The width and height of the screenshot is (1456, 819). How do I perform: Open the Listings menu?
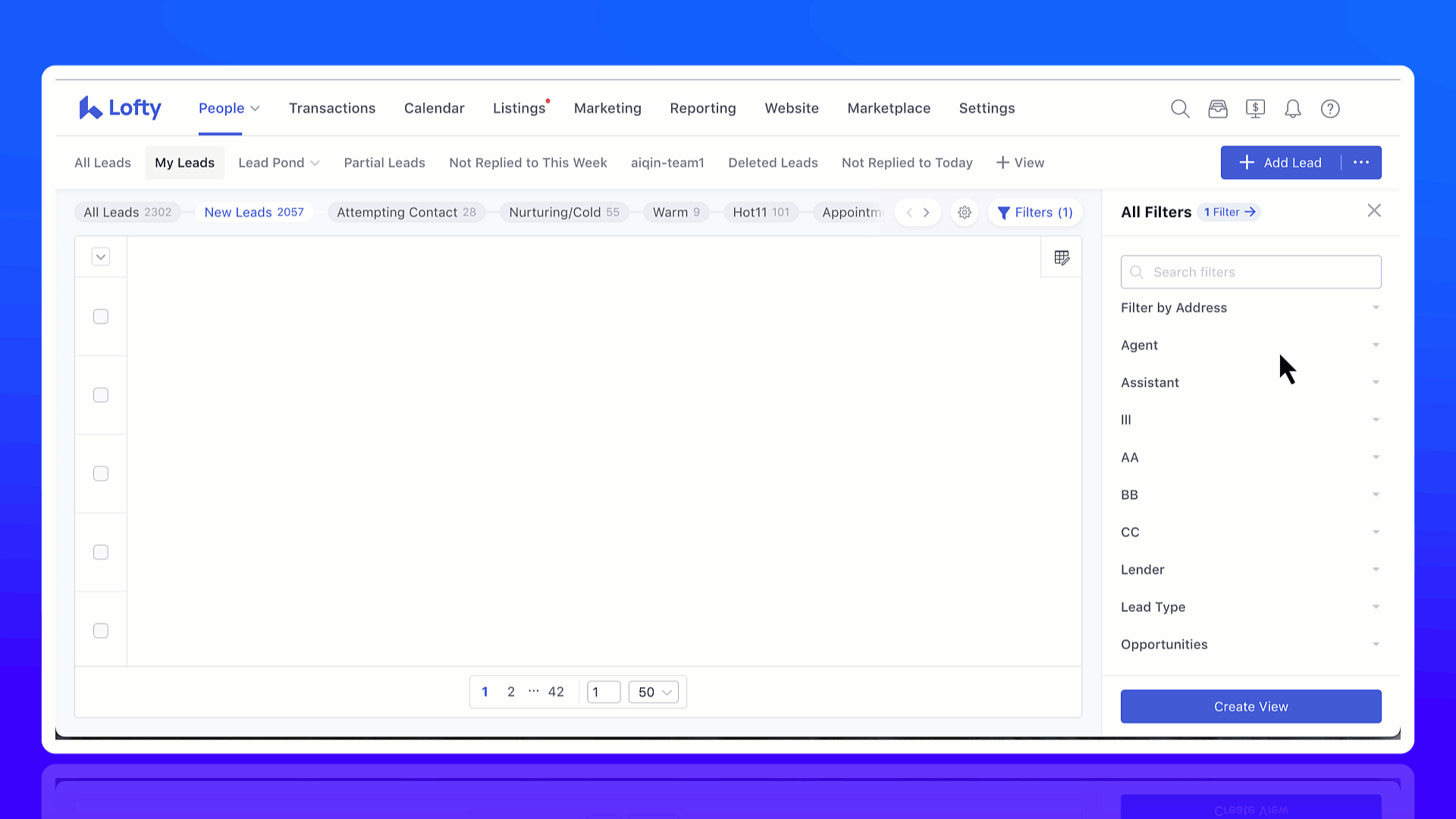point(519,108)
